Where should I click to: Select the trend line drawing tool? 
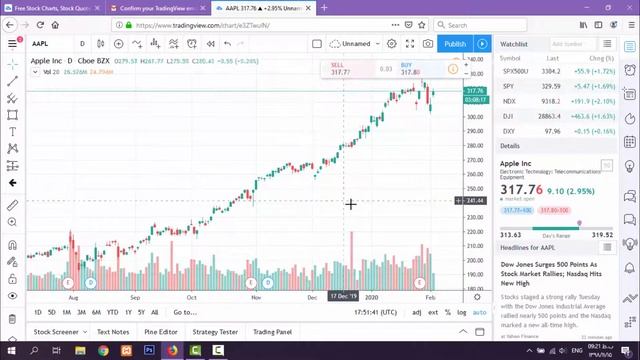point(12,81)
